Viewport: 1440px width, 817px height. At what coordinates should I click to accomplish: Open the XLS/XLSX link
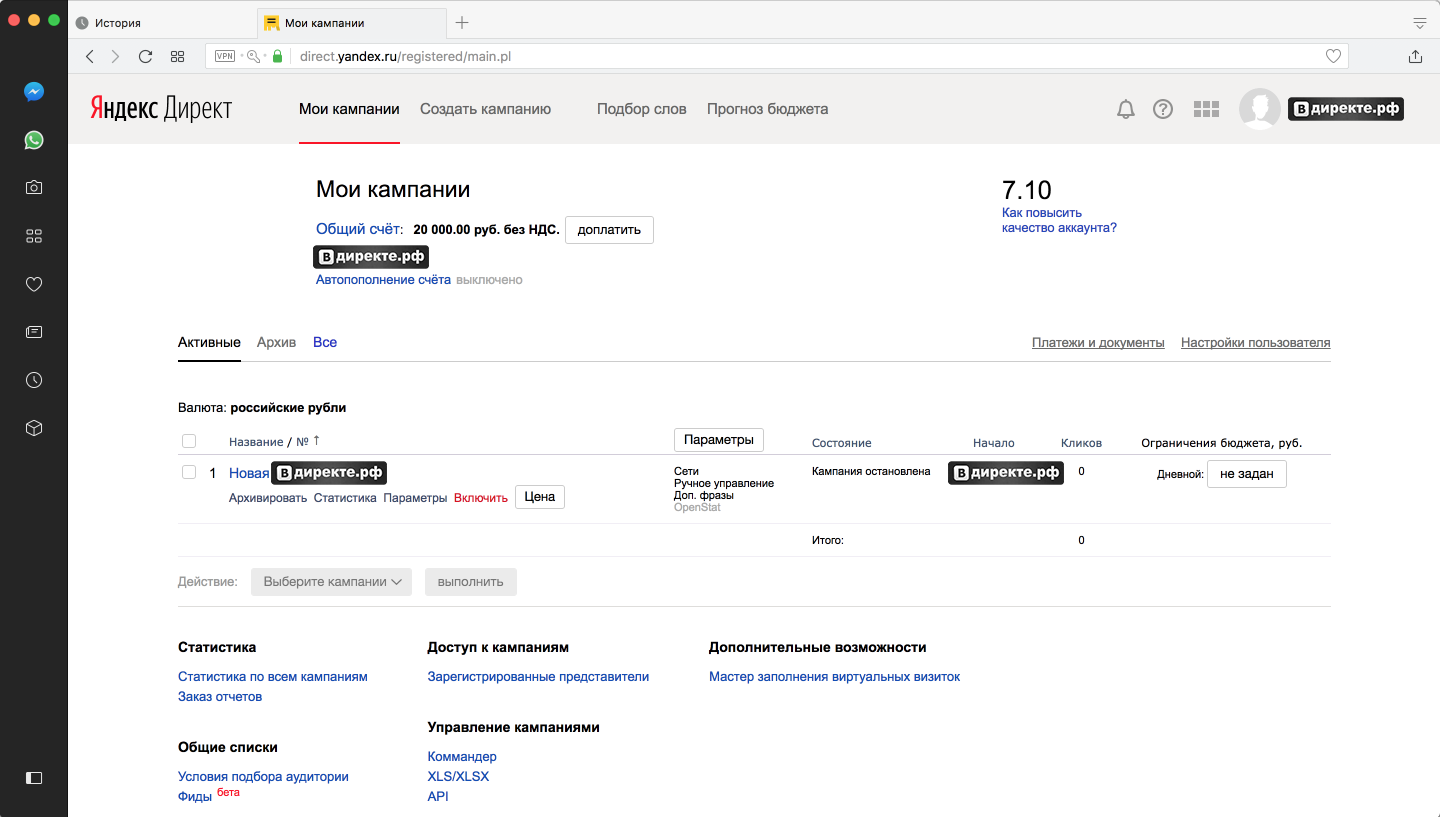point(458,777)
